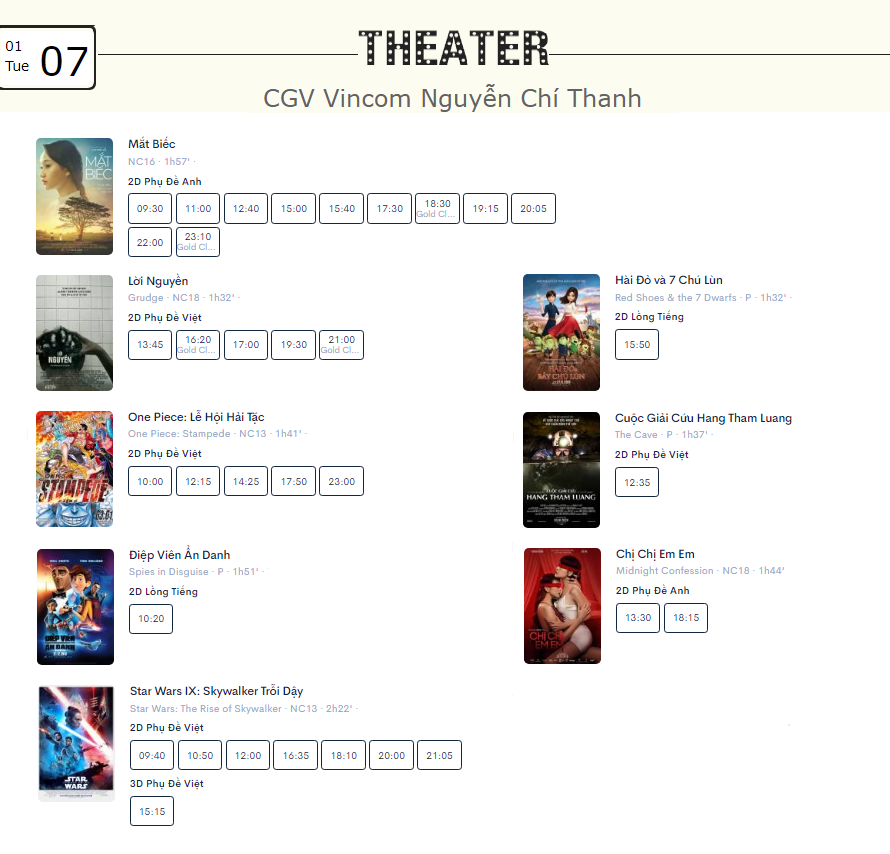Pick the 16:20 Gold Class Lời Nguyền showtime
Screen dimensions: 890x854
tap(198, 344)
